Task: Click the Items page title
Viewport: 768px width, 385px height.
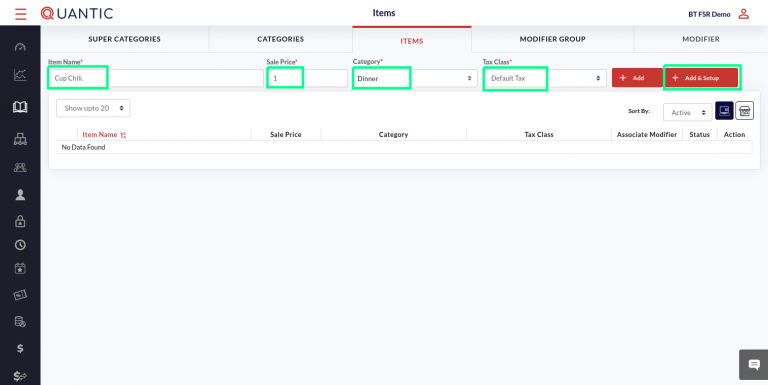Action: pyautogui.click(x=384, y=13)
